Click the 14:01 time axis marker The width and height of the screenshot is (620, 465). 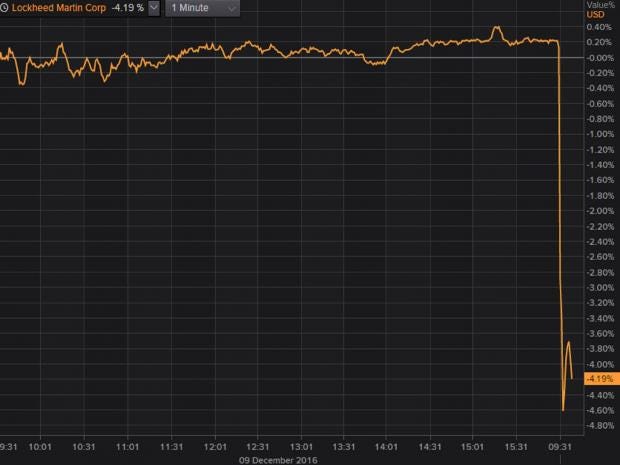pos(388,446)
